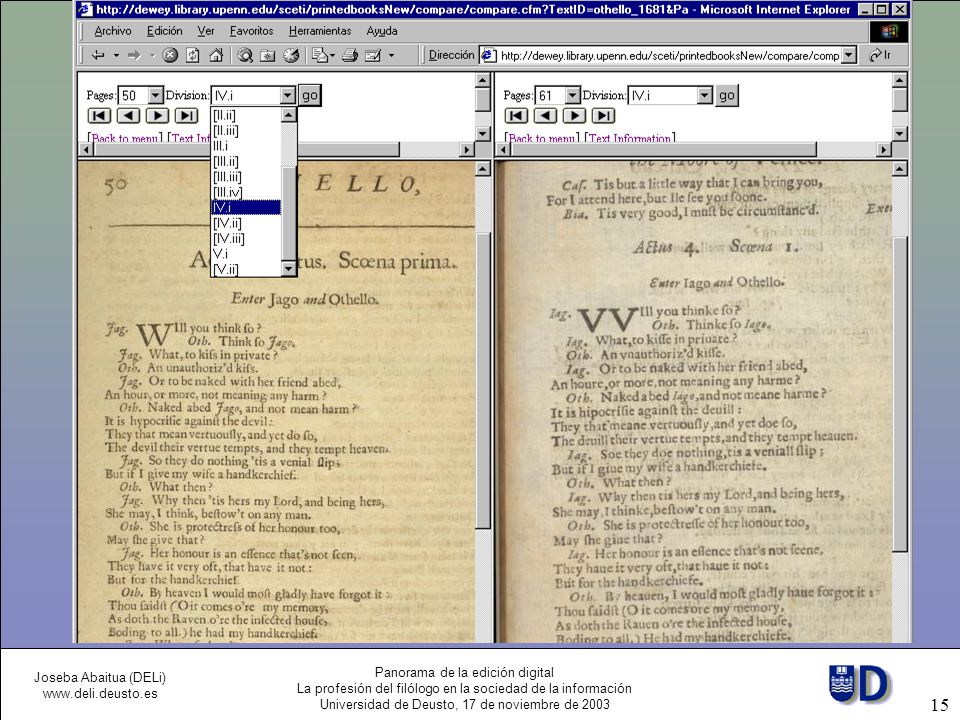Jump to last page in right pane
The width and height of the screenshot is (960, 720).
tap(604, 116)
